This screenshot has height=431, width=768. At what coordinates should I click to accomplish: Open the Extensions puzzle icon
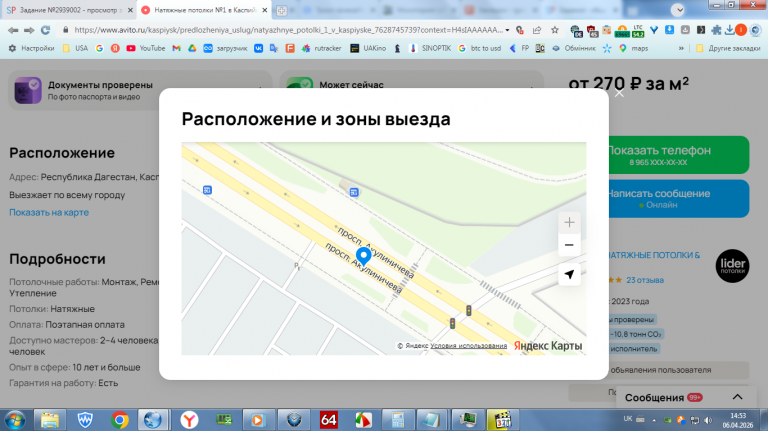(x=716, y=30)
